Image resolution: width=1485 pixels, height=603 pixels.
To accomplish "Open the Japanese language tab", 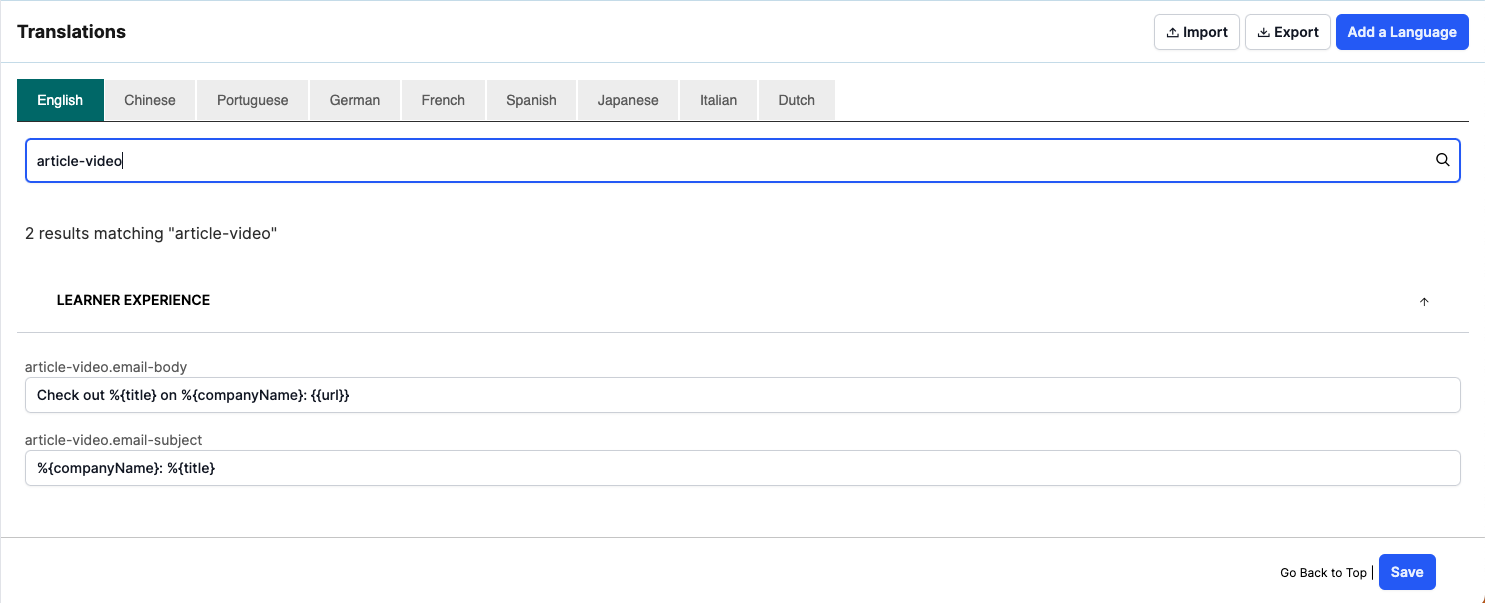I will 628,100.
